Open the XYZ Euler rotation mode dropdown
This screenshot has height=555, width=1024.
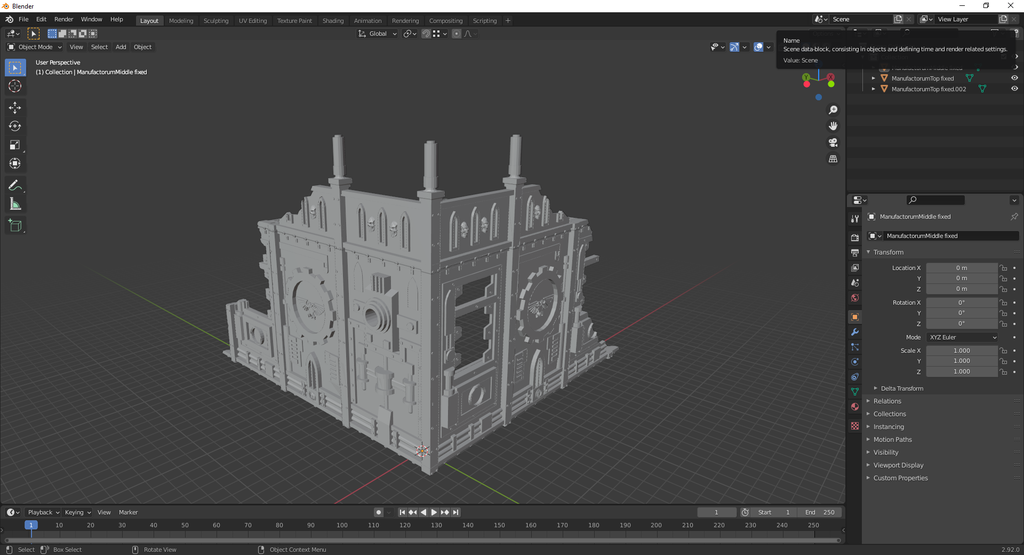[962, 337]
